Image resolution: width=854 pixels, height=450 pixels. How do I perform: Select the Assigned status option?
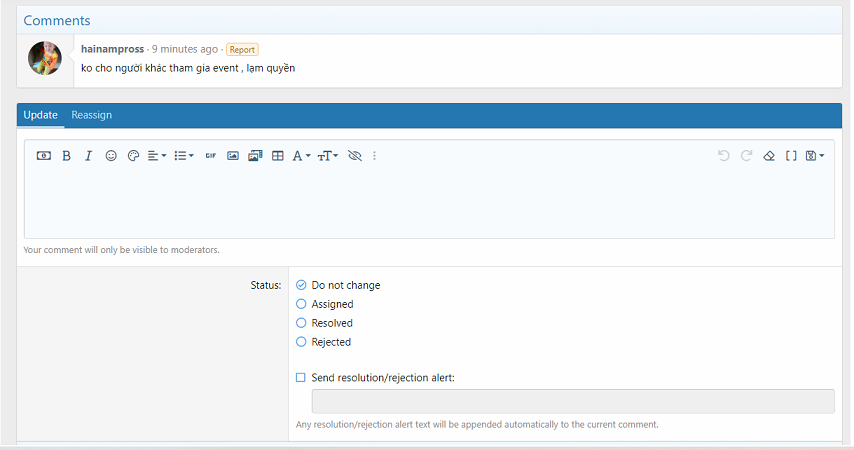pyautogui.click(x=301, y=304)
